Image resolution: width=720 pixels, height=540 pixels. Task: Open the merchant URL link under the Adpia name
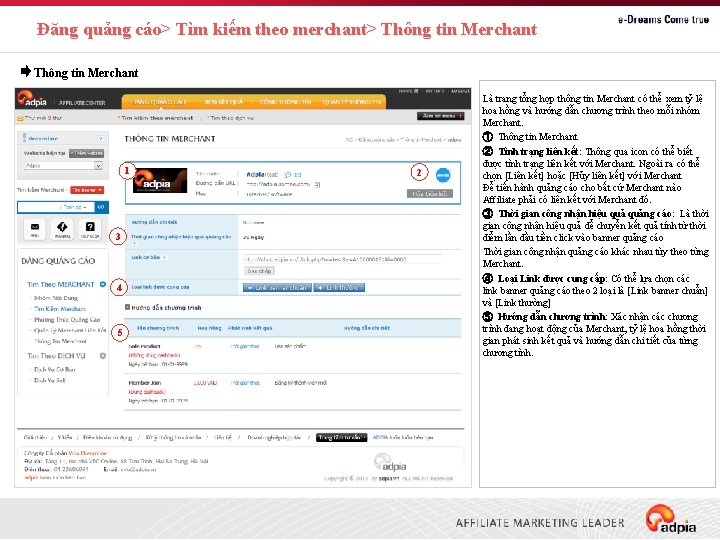pos(278,184)
